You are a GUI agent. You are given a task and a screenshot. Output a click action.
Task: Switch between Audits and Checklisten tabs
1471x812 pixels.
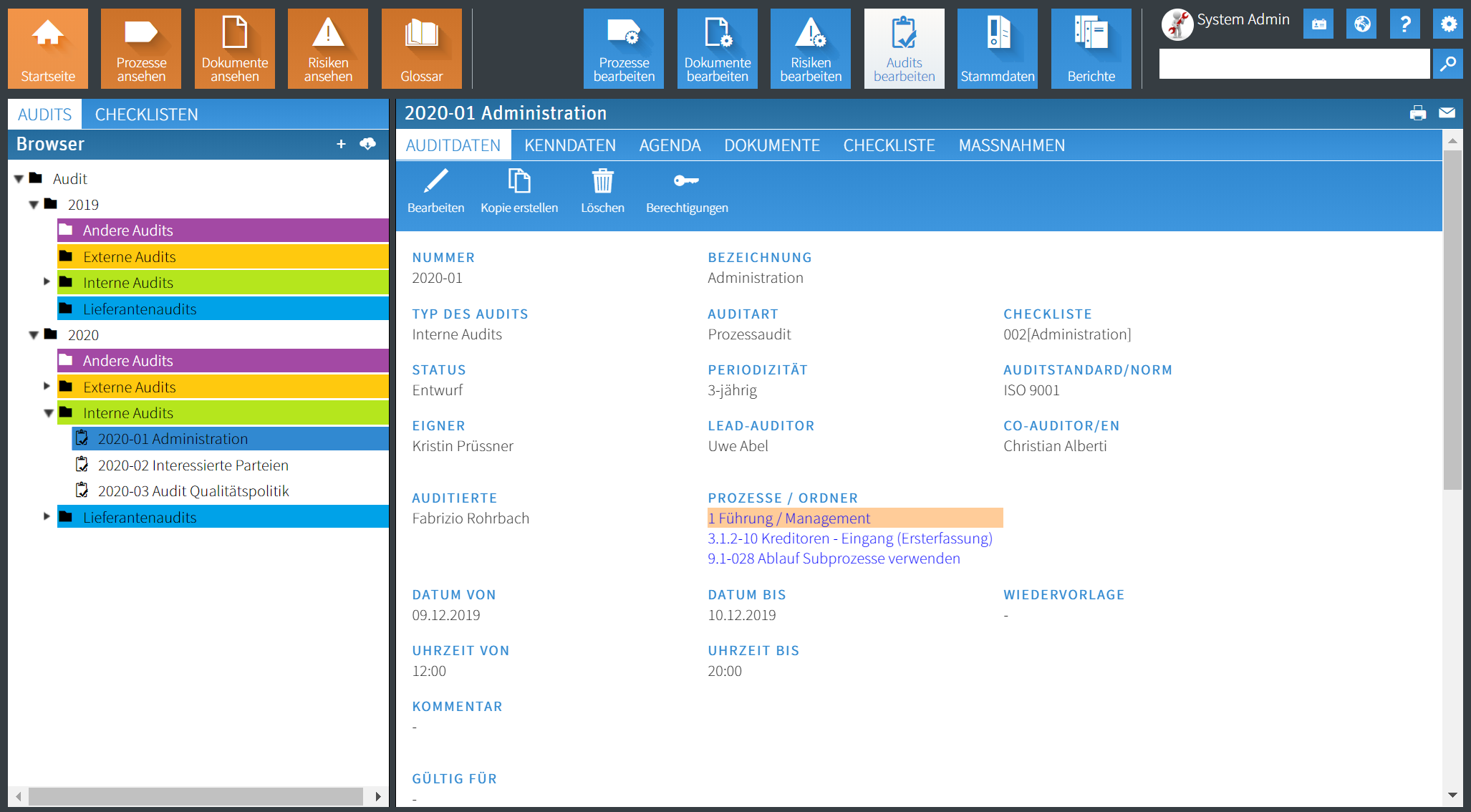coord(147,114)
